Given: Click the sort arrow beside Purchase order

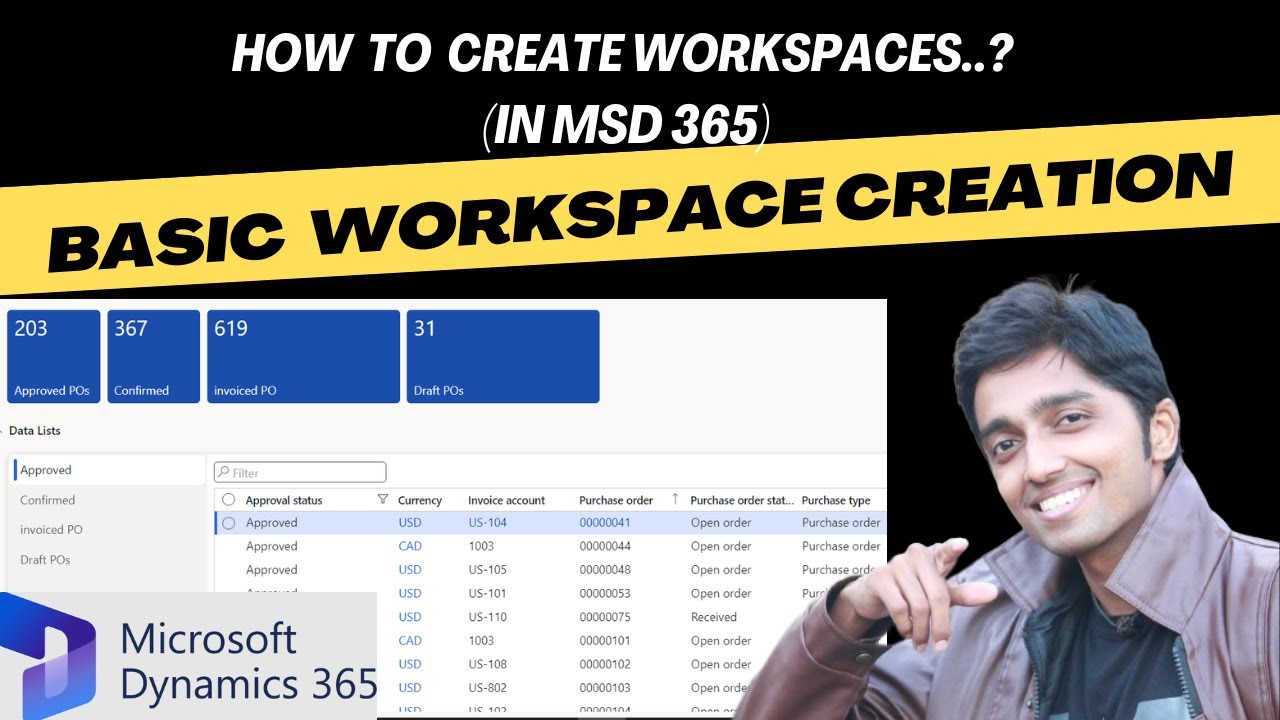Looking at the screenshot, I should click(675, 498).
